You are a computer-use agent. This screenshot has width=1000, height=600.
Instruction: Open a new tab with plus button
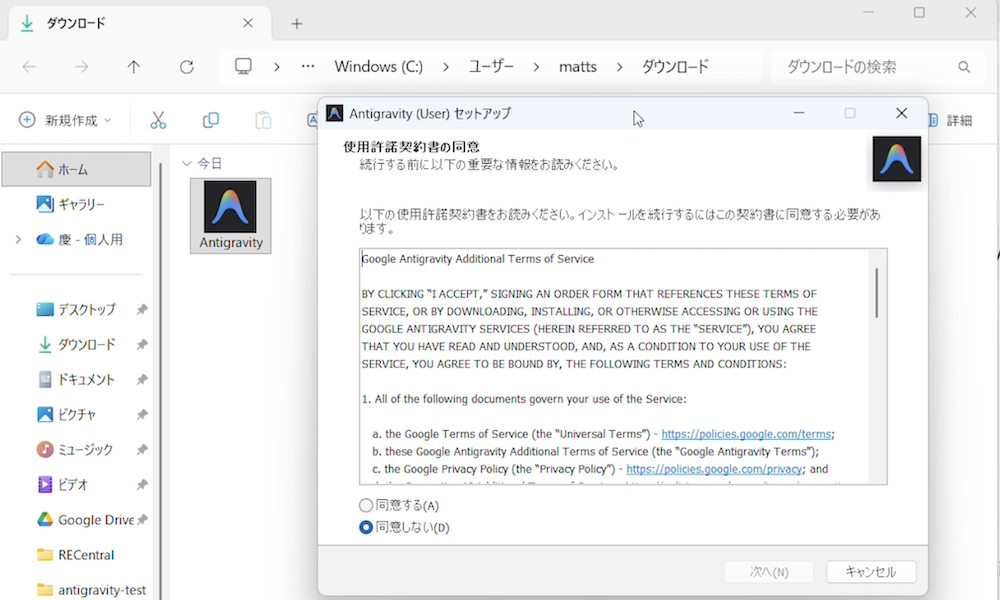296,23
